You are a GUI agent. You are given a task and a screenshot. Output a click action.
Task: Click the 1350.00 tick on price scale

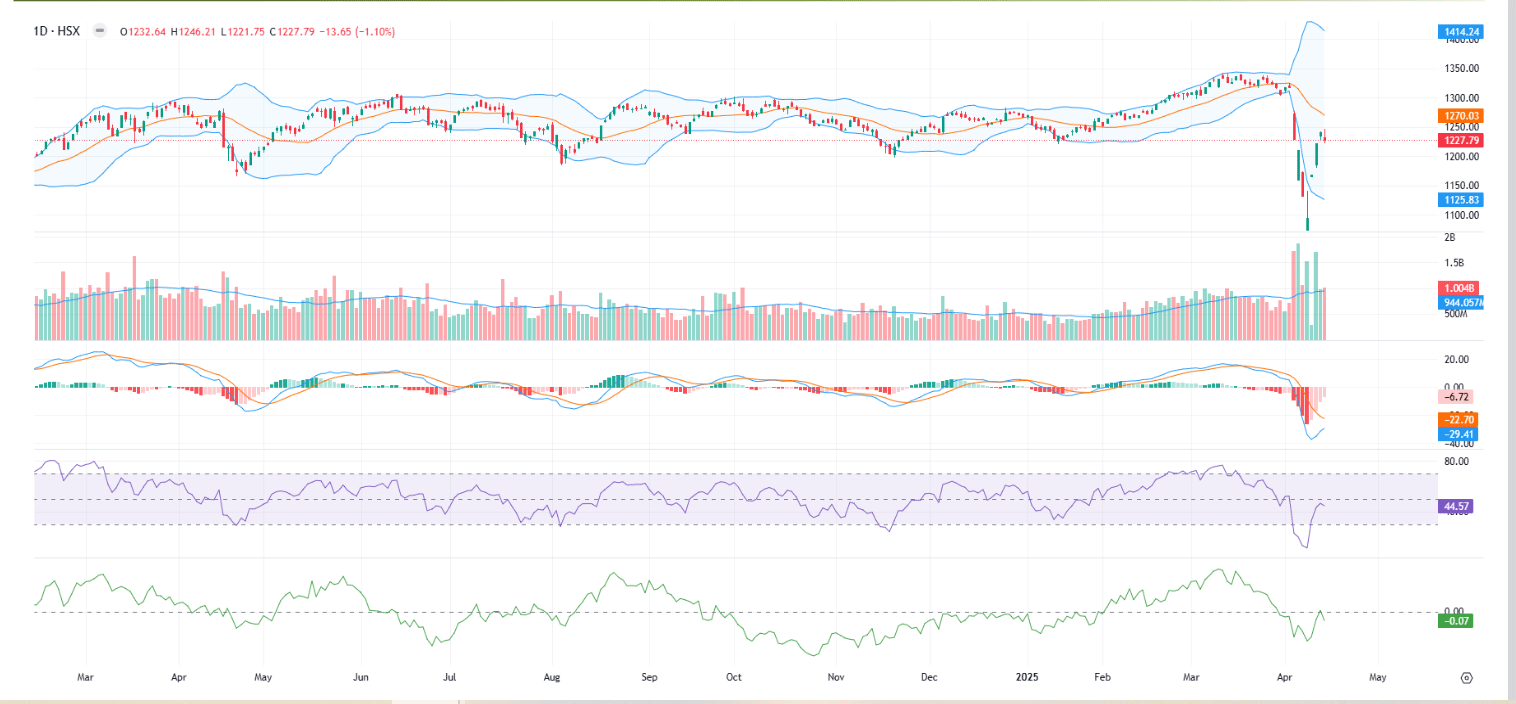point(1460,69)
